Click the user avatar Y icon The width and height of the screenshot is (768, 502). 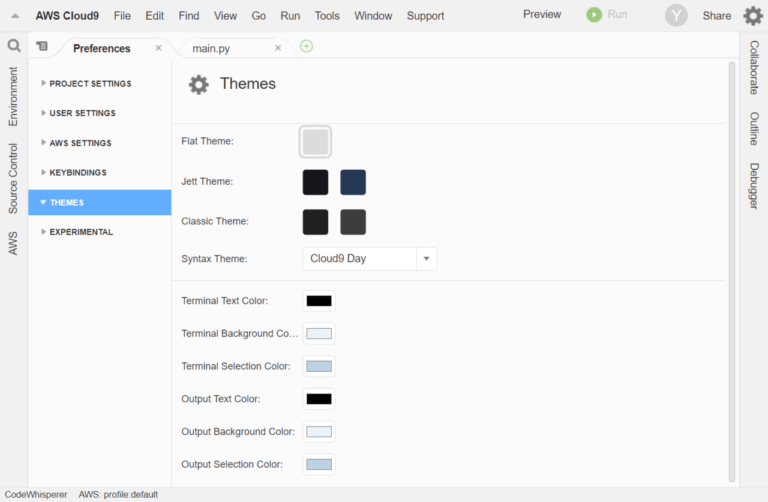point(677,16)
